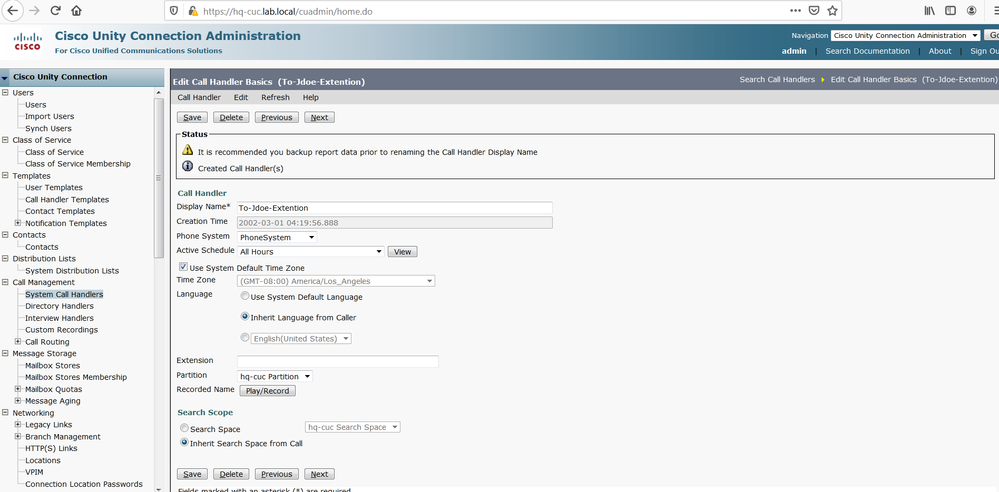Open page actions three-dot menu
The image size is (999, 492).
pyautogui.click(x=795, y=11)
